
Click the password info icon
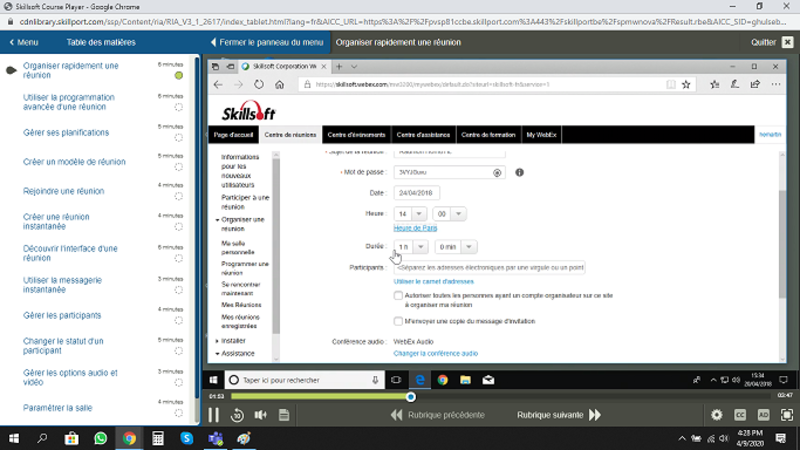(x=519, y=172)
